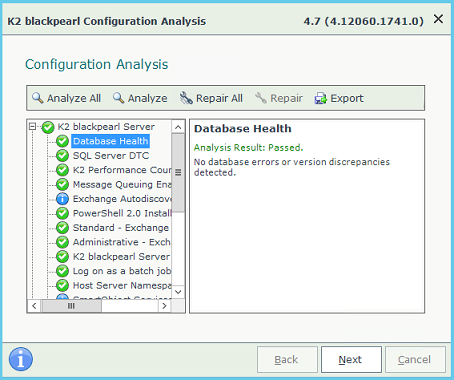
Task: Click the tree scroll up arrow
Action: click(x=178, y=127)
